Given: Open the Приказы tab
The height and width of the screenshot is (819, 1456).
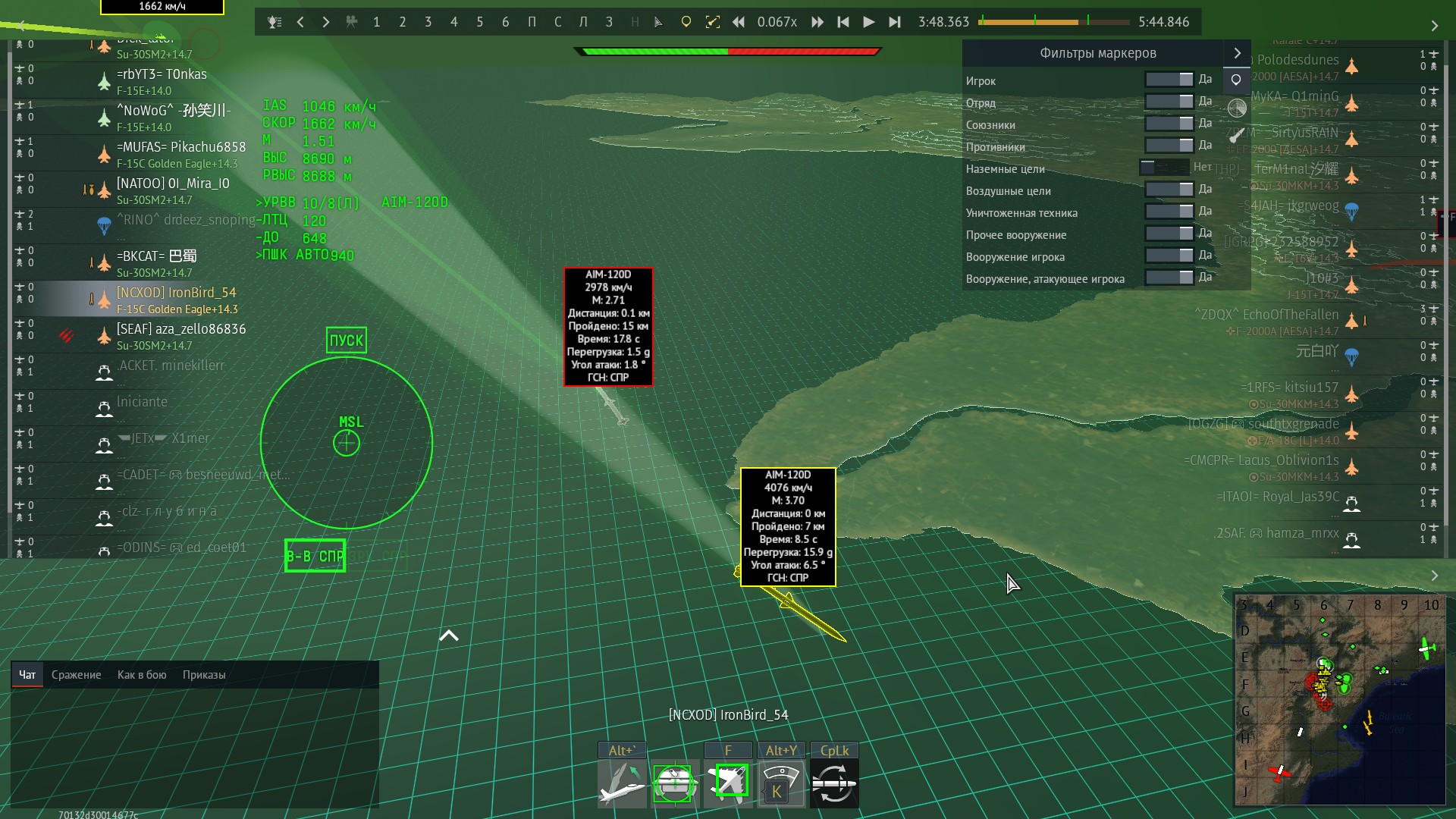Looking at the screenshot, I should [204, 675].
